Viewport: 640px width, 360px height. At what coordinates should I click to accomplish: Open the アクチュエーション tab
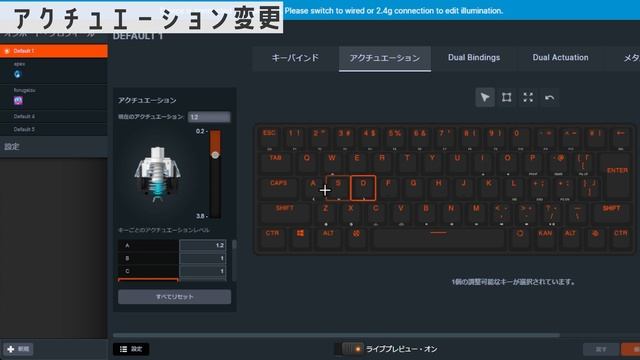(x=384, y=58)
